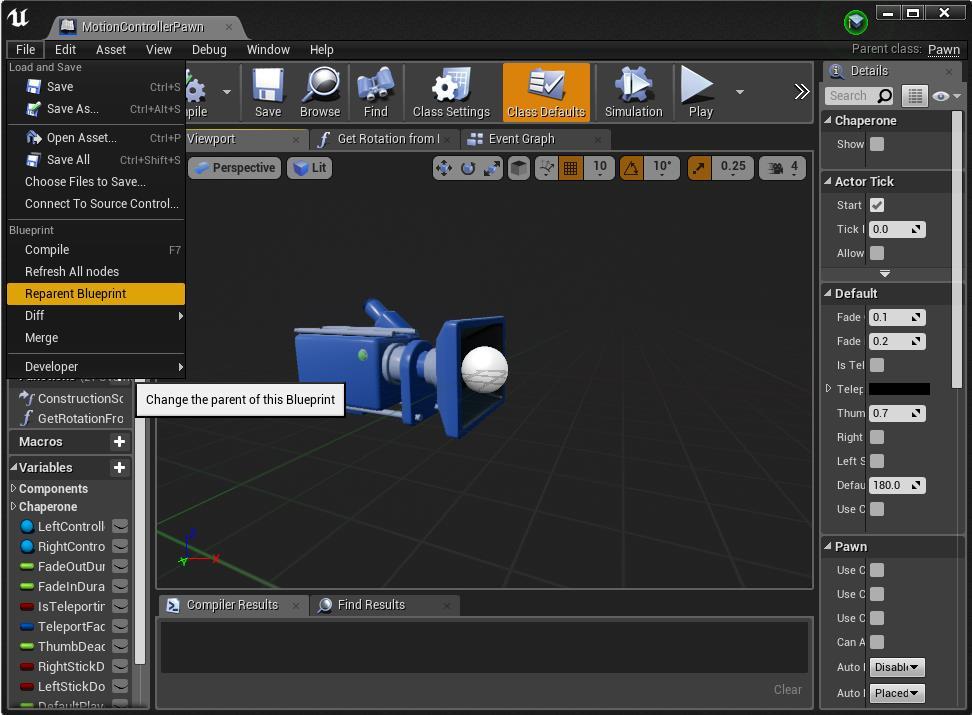Click Compile in the File menu
Screen dimensions: 972x715
point(96,250)
